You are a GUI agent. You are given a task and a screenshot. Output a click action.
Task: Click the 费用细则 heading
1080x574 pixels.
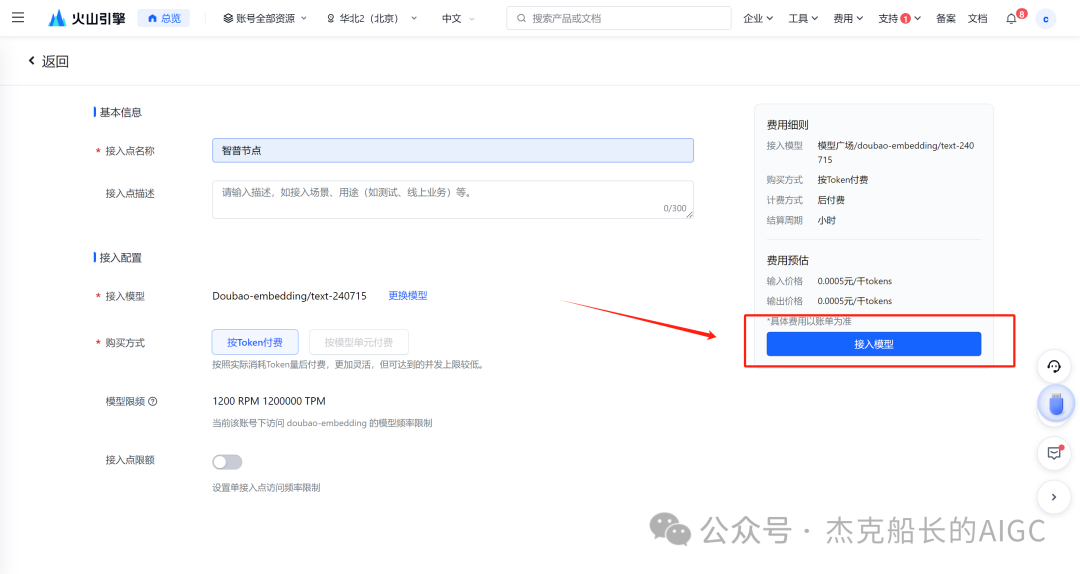pyautogui.click(x=787, y=125)
